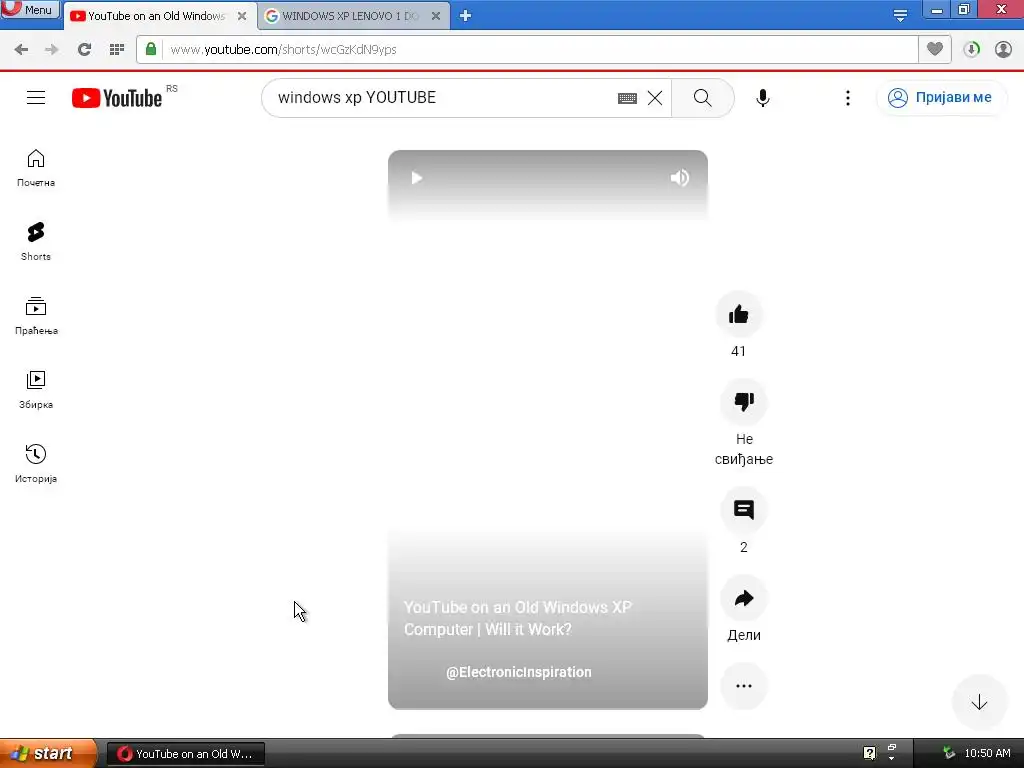Open the Speed Dial grid

117,49
